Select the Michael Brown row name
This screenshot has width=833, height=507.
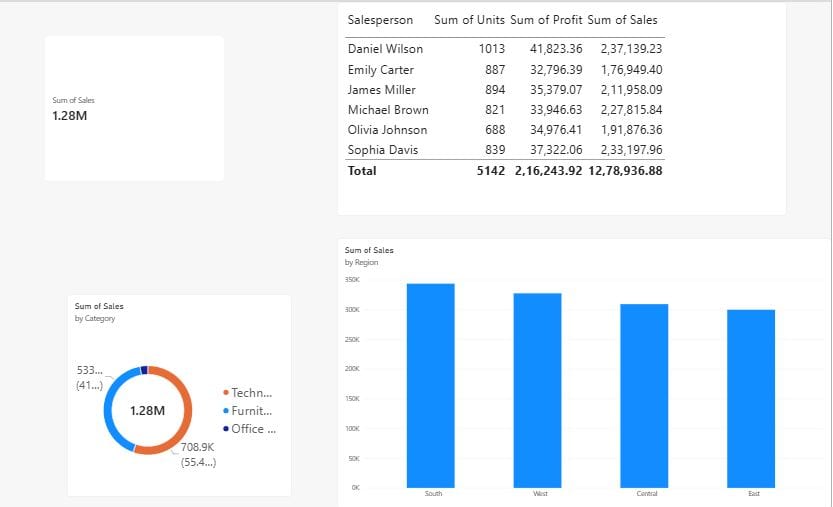click(x=388, y=110)
